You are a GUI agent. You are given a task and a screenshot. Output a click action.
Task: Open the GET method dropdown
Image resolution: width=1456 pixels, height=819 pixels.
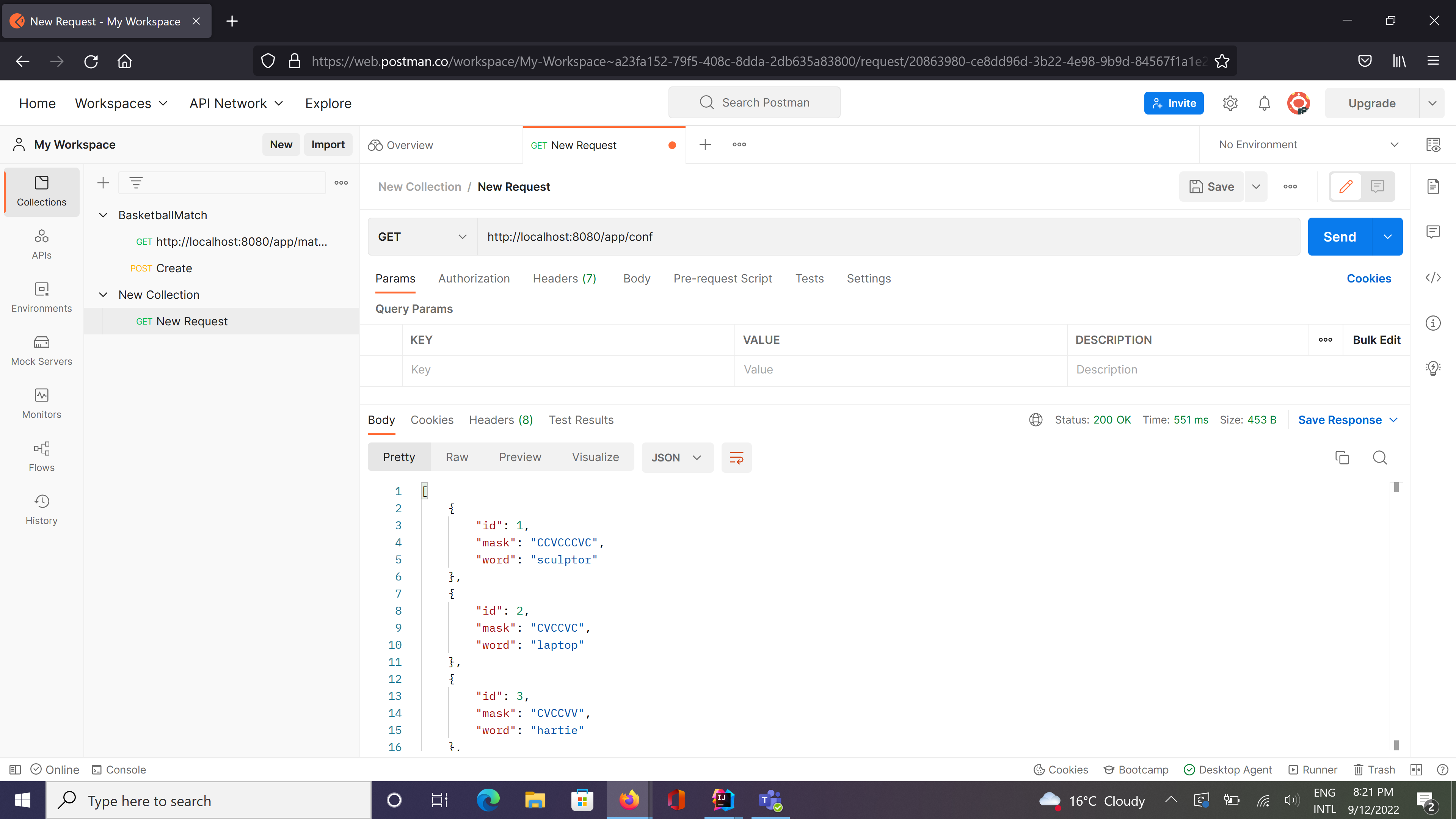(x=420, y=236)
